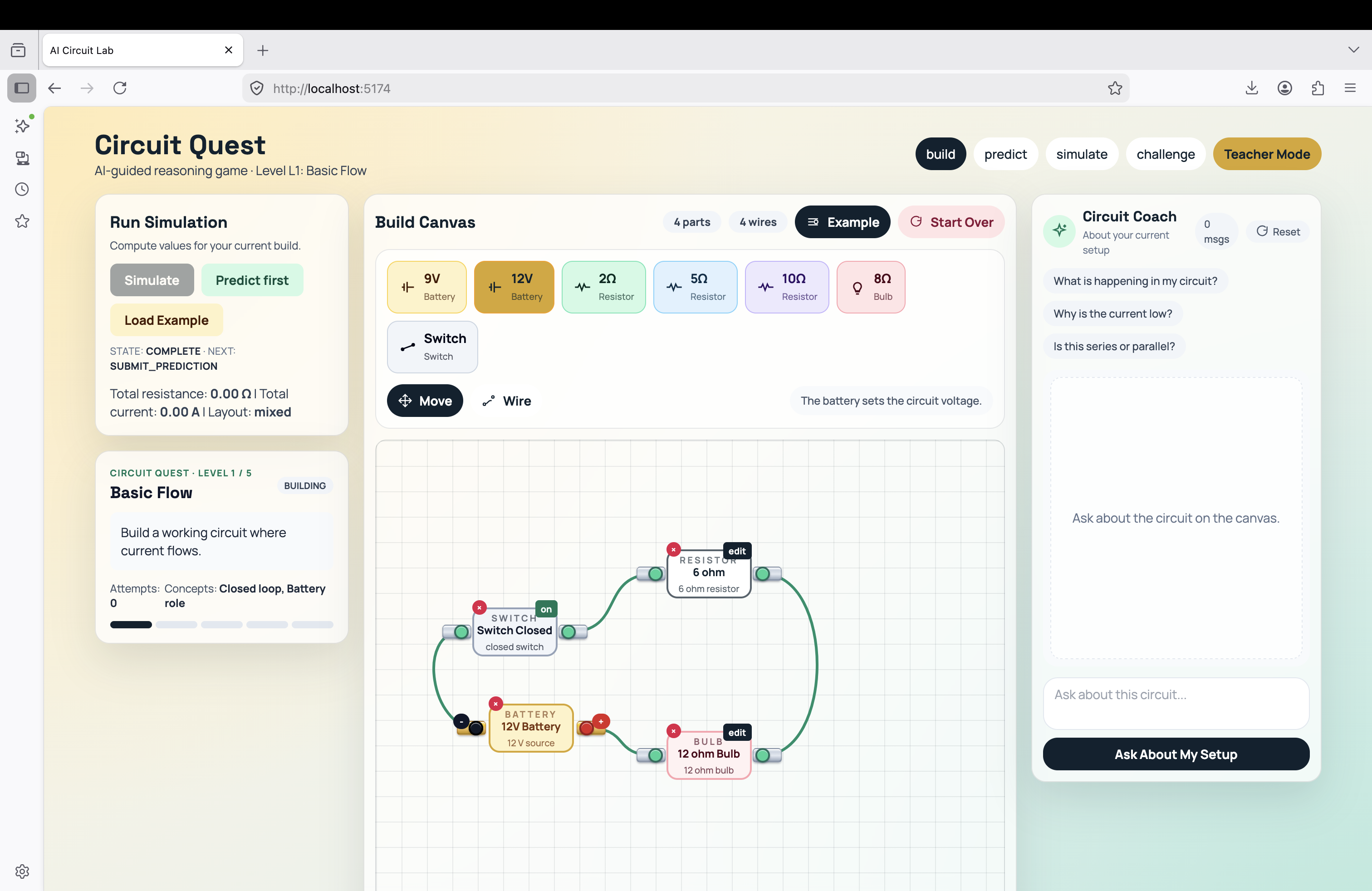This screenshot has height=891, width=1372.
Task: Add a 5Ω Resistor part
Action: [x=695, y=287]
